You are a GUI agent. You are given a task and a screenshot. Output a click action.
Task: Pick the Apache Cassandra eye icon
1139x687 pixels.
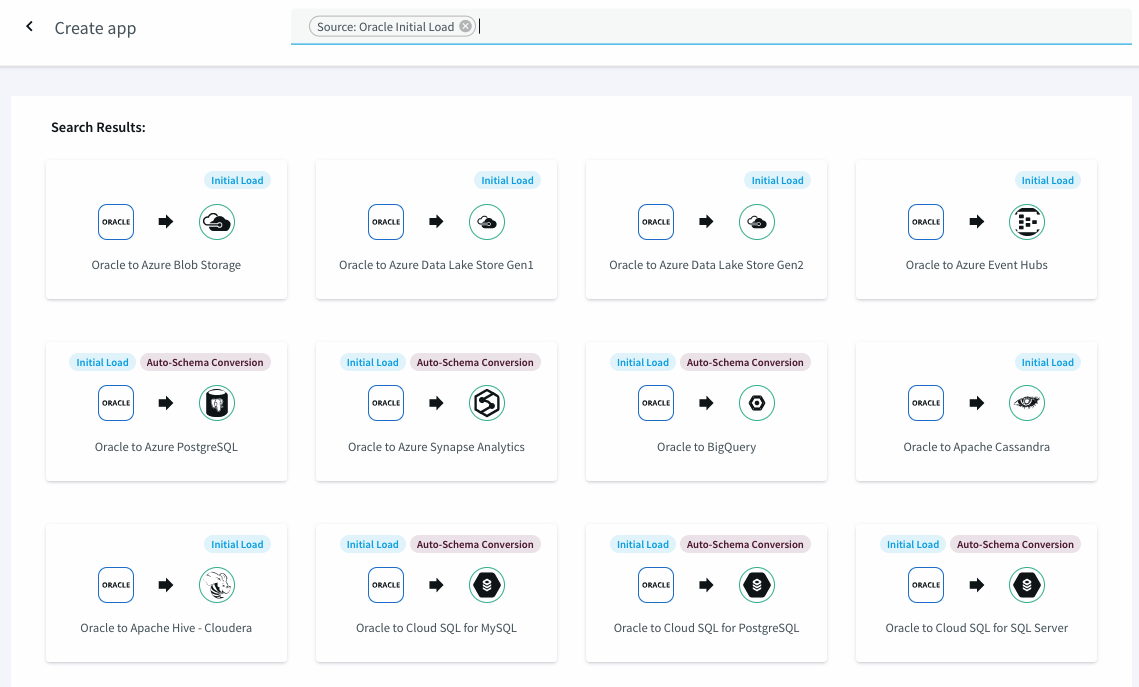(1027, 403)
